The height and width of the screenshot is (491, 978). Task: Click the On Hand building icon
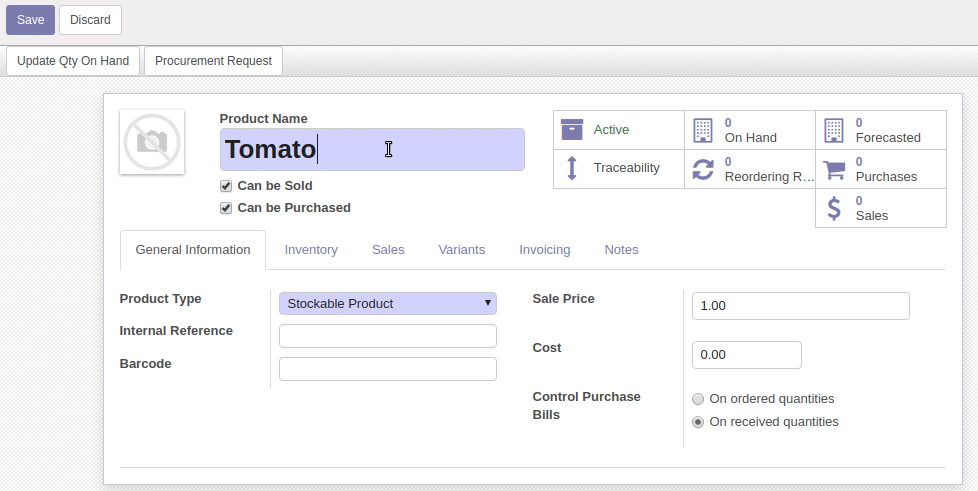tap(703, 130)
